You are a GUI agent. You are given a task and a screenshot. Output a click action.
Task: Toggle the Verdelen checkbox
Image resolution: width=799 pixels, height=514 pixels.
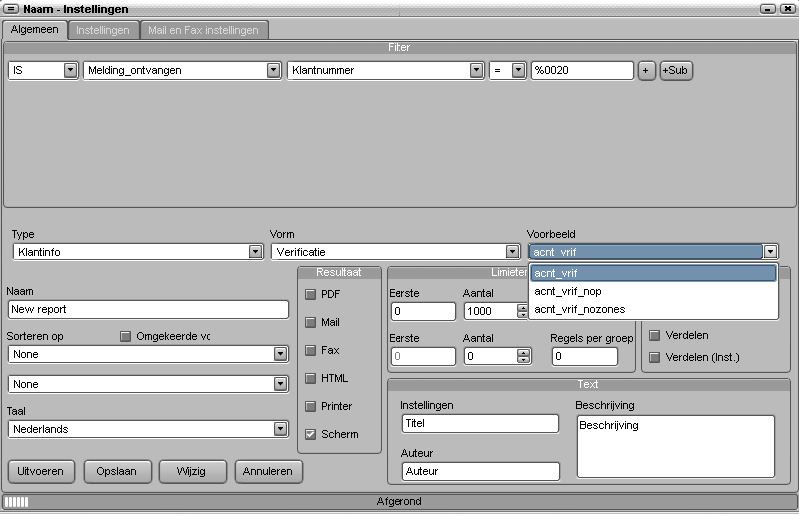(655, 335)
